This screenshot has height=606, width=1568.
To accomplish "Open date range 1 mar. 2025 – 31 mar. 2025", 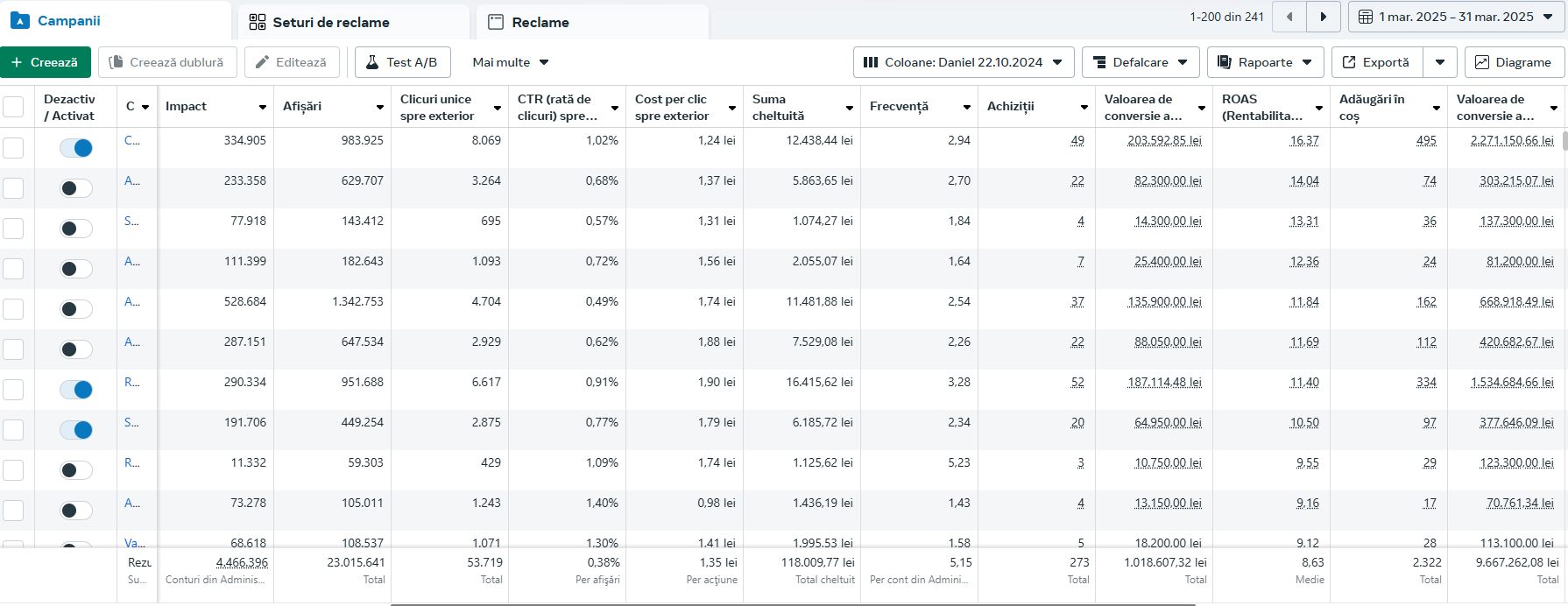I will (x=1457, y=17).
